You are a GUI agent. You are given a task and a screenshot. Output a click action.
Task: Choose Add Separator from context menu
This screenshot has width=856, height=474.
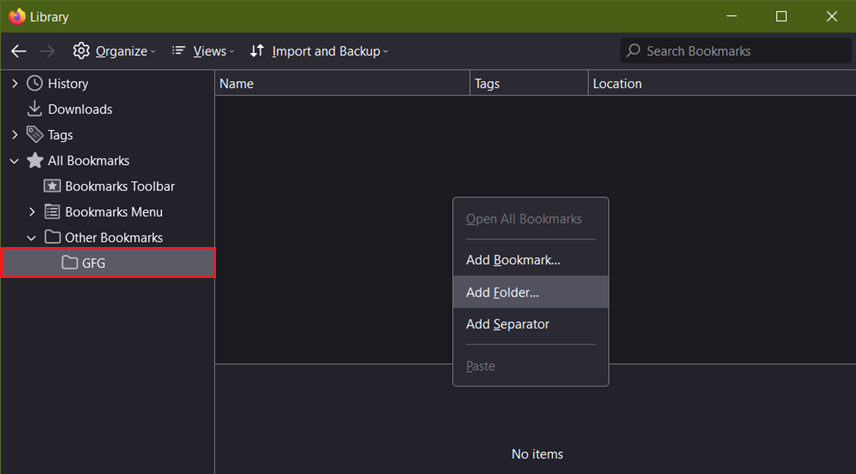531,324
